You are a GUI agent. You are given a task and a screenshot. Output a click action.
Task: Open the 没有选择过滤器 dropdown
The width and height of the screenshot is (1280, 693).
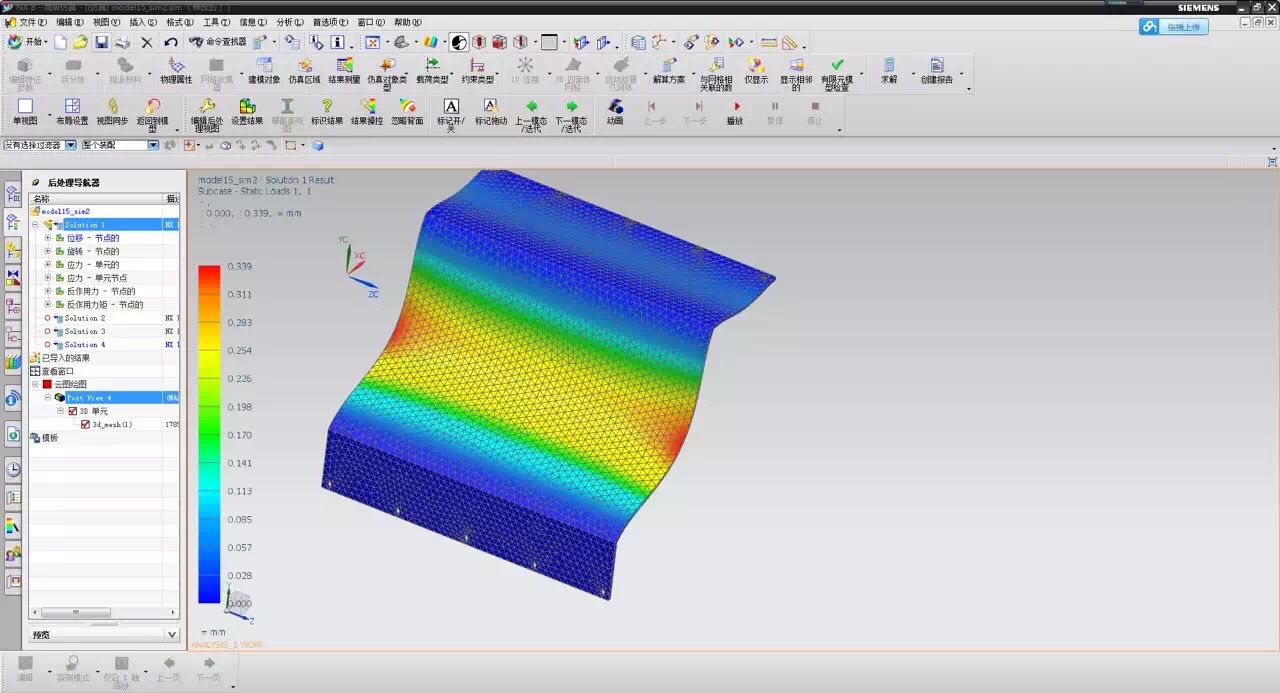pos(40,145)
